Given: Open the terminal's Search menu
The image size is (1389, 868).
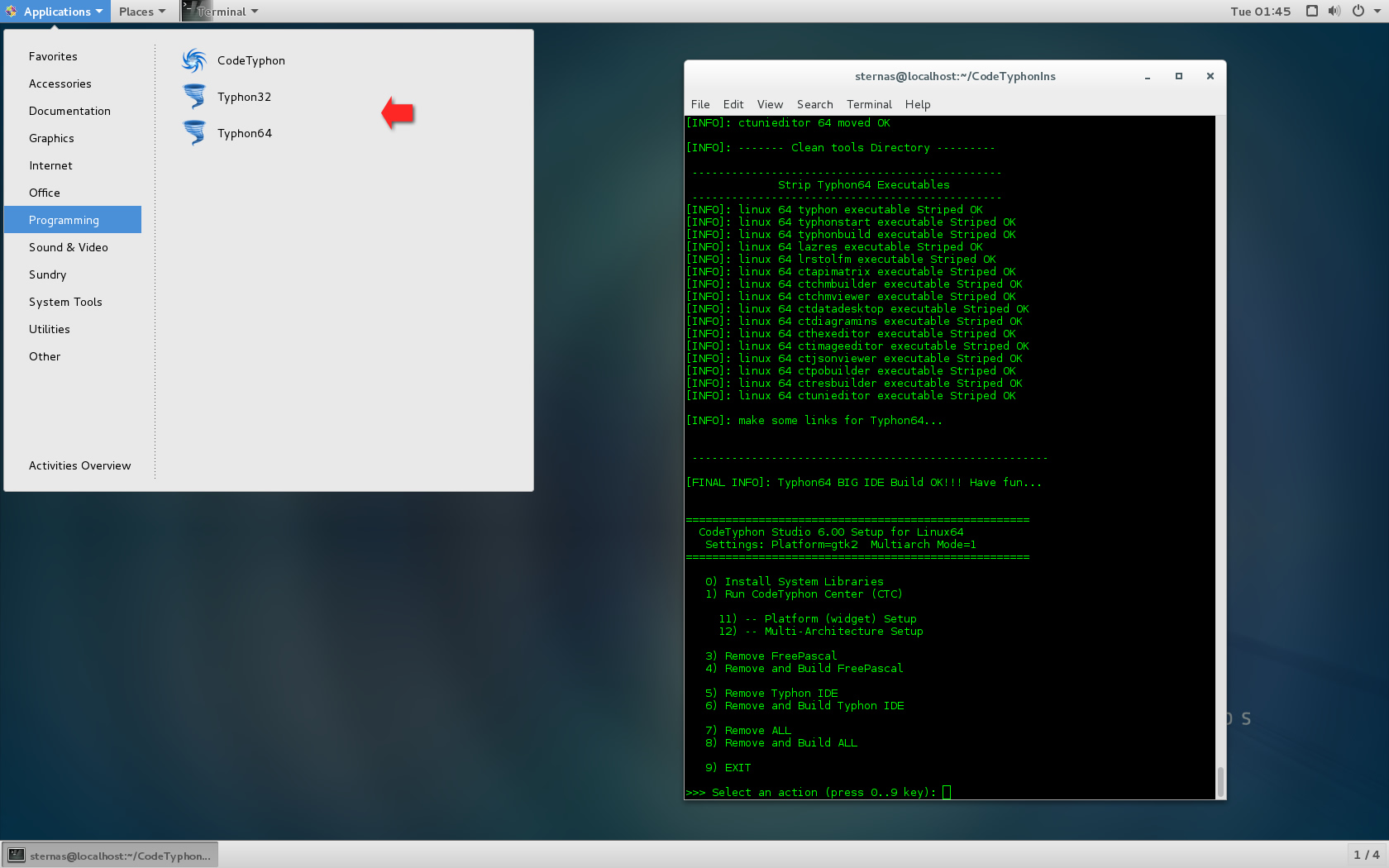Looking at the screenshot, I should [x=814, y=104].
